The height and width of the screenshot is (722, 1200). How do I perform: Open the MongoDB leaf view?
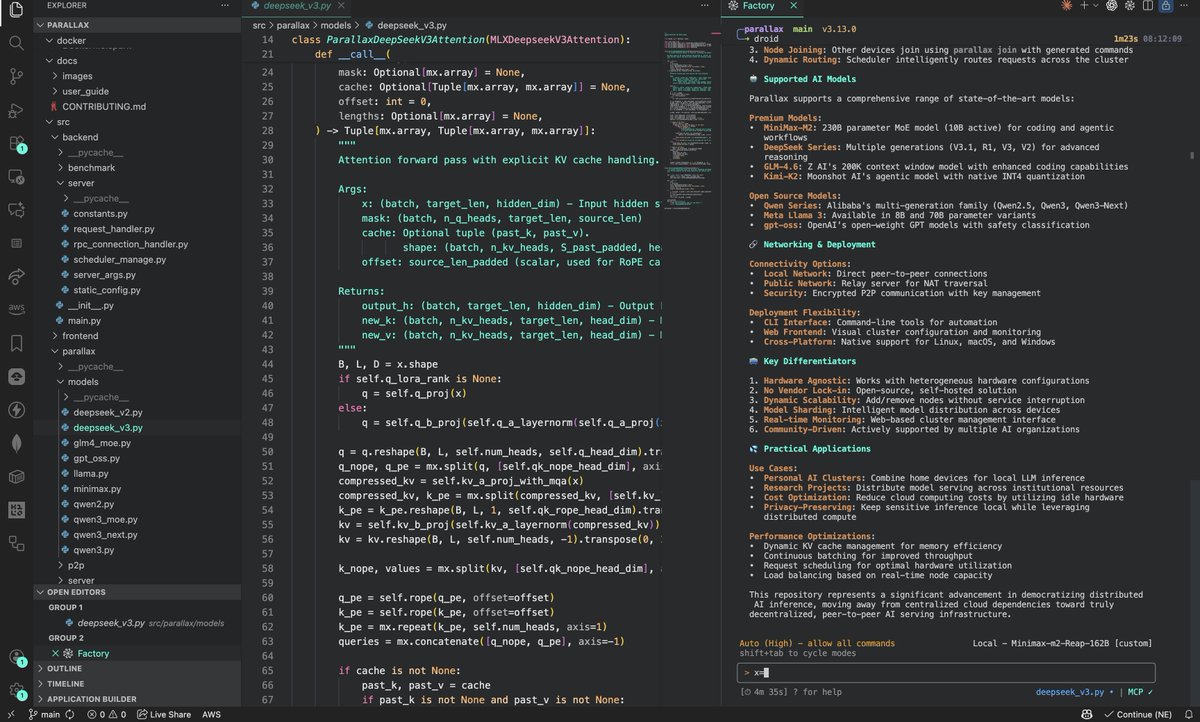tap(16, 443)
